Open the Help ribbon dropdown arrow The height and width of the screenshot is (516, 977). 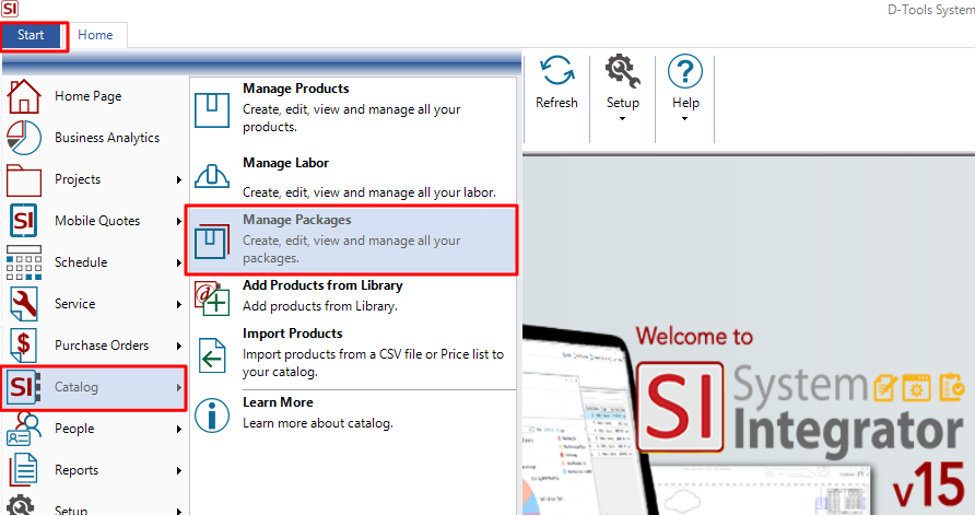(684, 118)
